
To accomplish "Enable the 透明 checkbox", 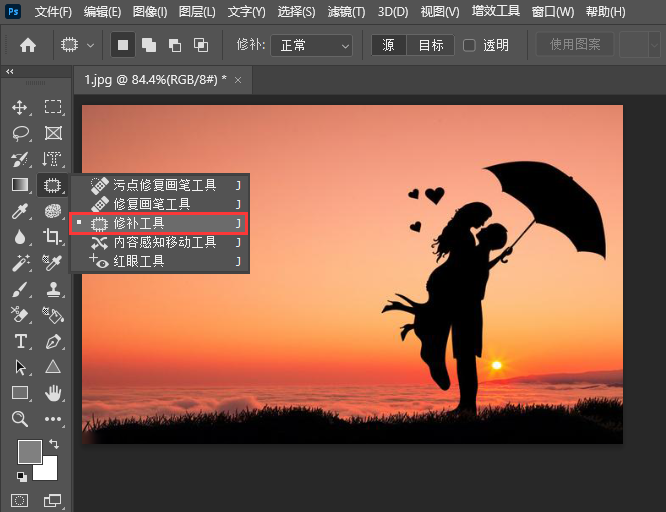I will 469,45.
